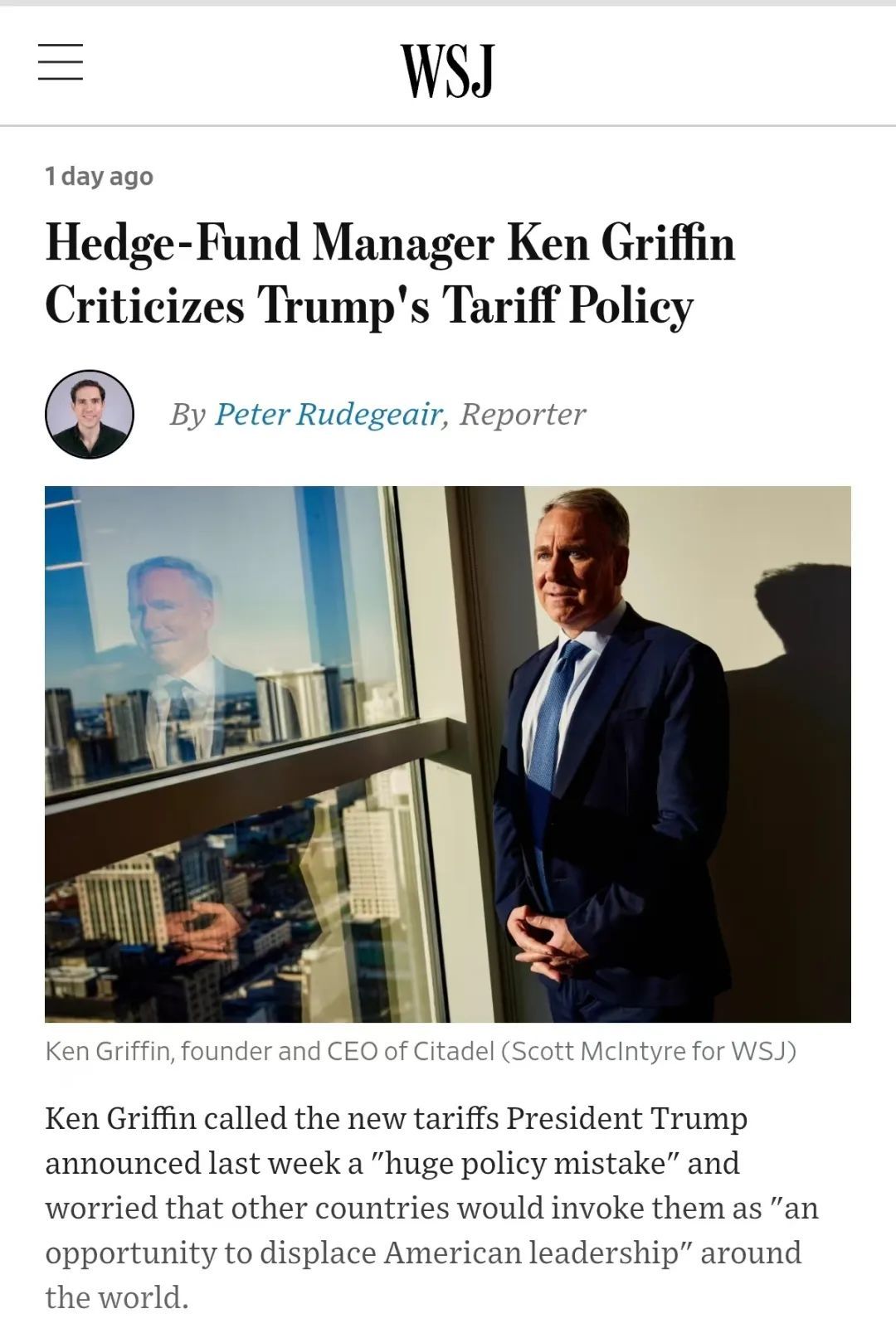Click the reporter's circular avatar photo

[90, 414]
